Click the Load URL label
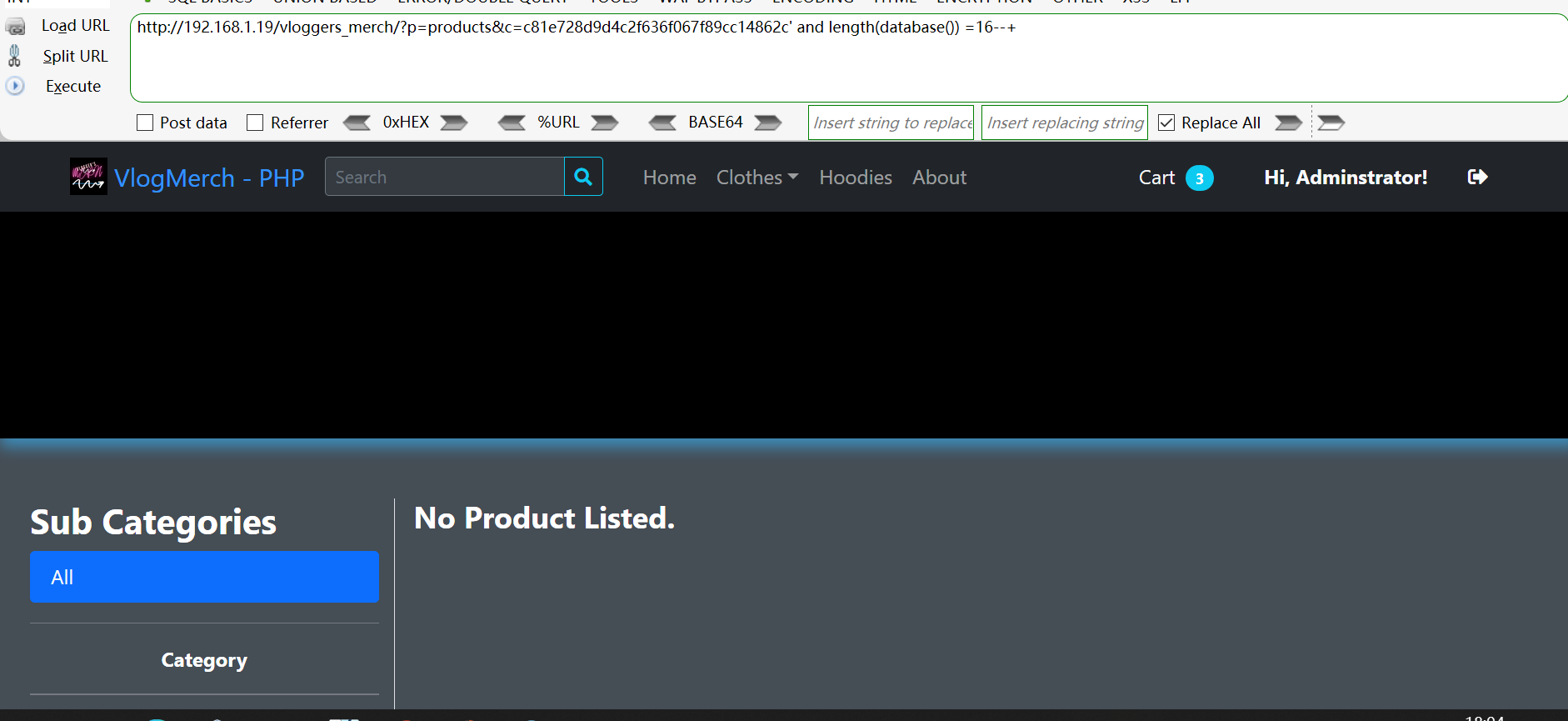The width and height of the screenshot is (1568, 721). [76, 26]
